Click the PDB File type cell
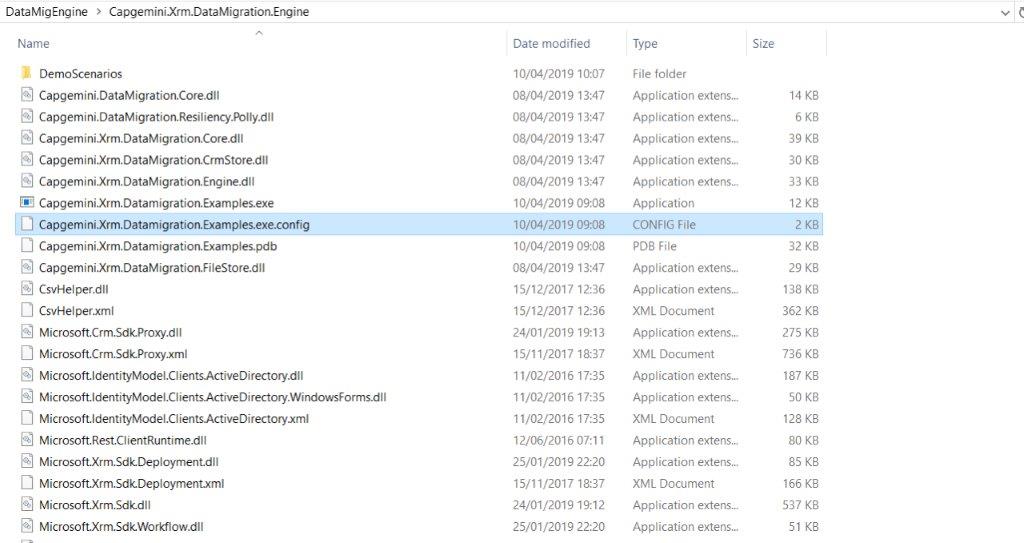 pos(654,246)
